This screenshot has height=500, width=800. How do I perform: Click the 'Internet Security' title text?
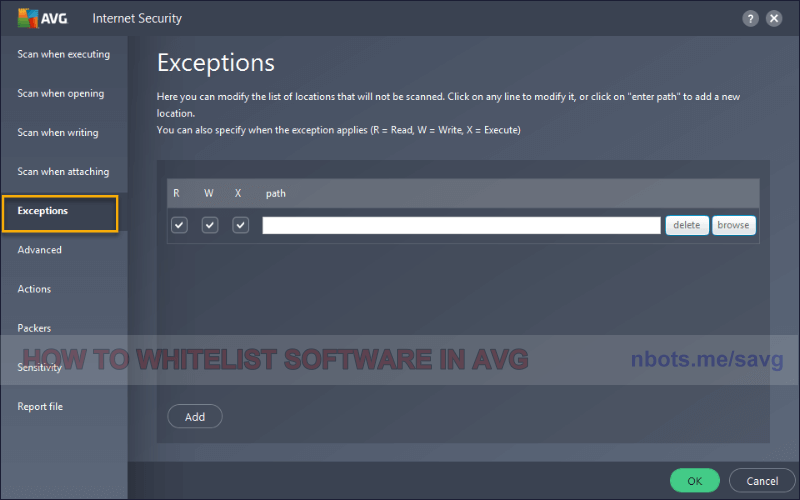[x=137, y=18]
